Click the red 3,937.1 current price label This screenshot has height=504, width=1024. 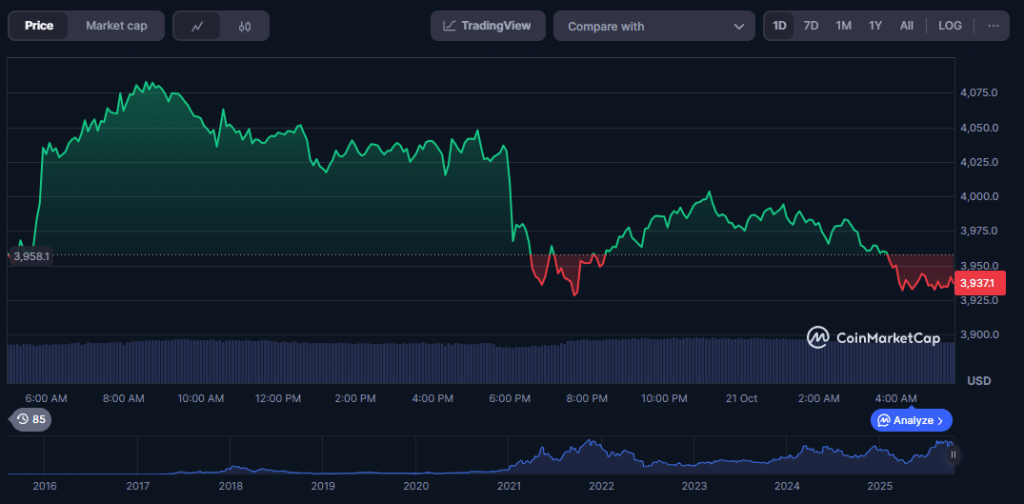(x=976, y=283)
